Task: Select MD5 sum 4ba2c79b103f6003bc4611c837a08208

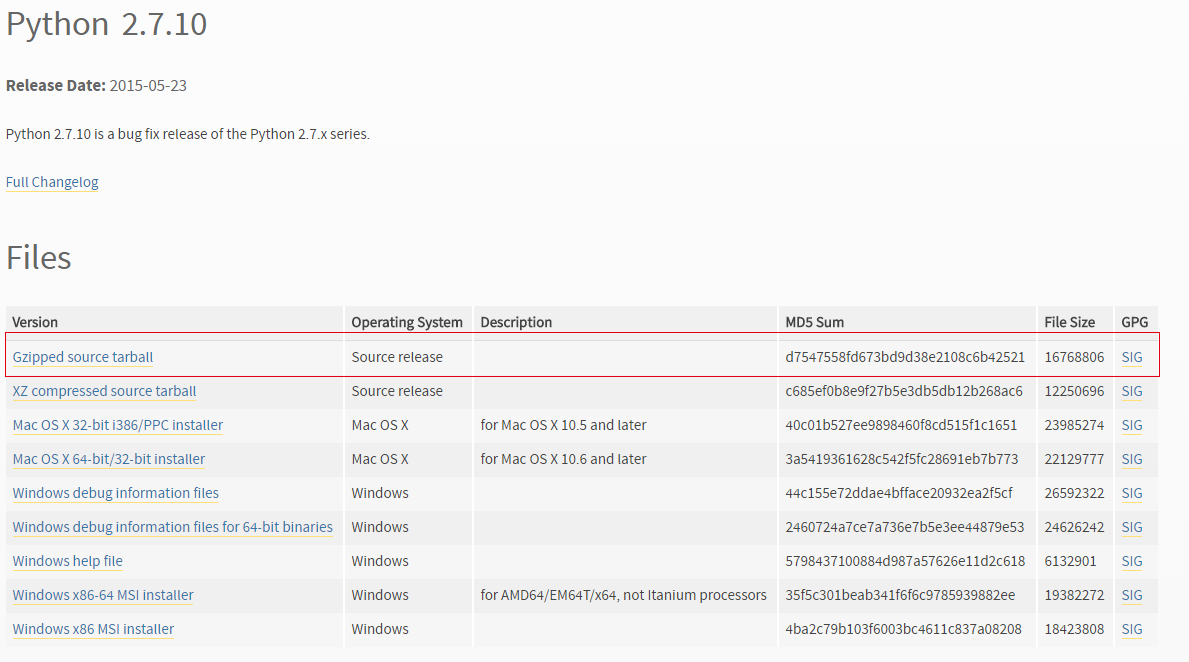Action: coord(903,629)
